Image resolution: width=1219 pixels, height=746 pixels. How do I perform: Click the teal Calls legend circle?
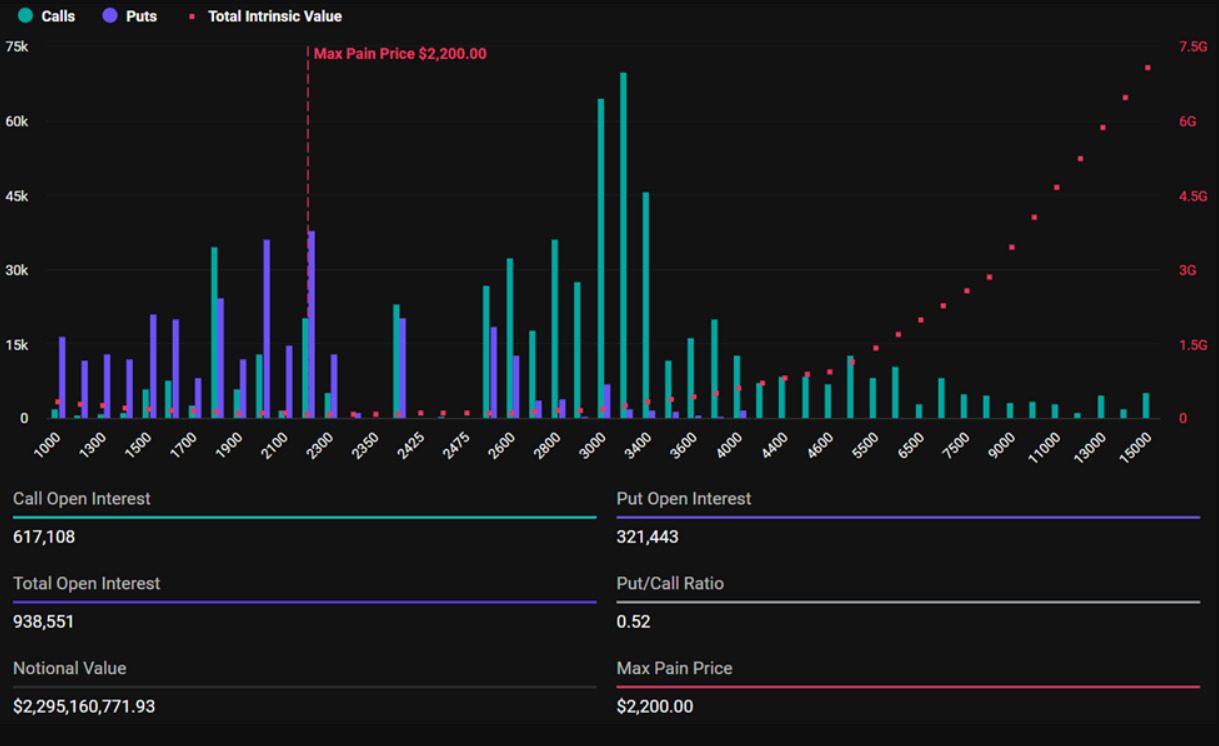click(26, 17)
